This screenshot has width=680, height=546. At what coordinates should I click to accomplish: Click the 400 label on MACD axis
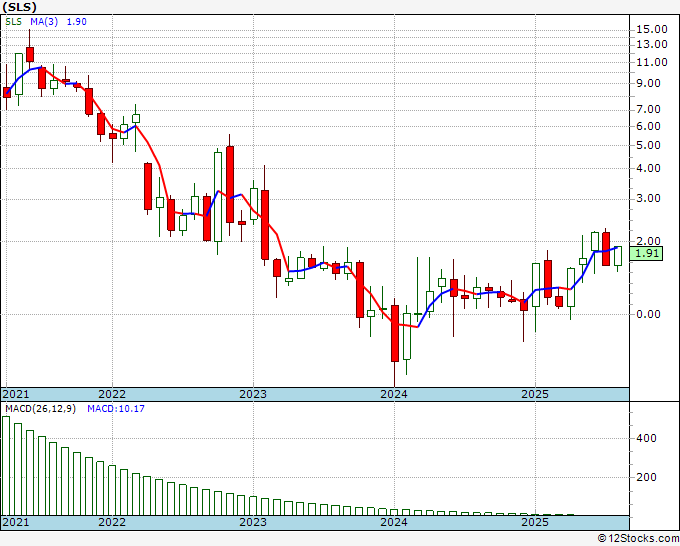[x=646, y=438]
